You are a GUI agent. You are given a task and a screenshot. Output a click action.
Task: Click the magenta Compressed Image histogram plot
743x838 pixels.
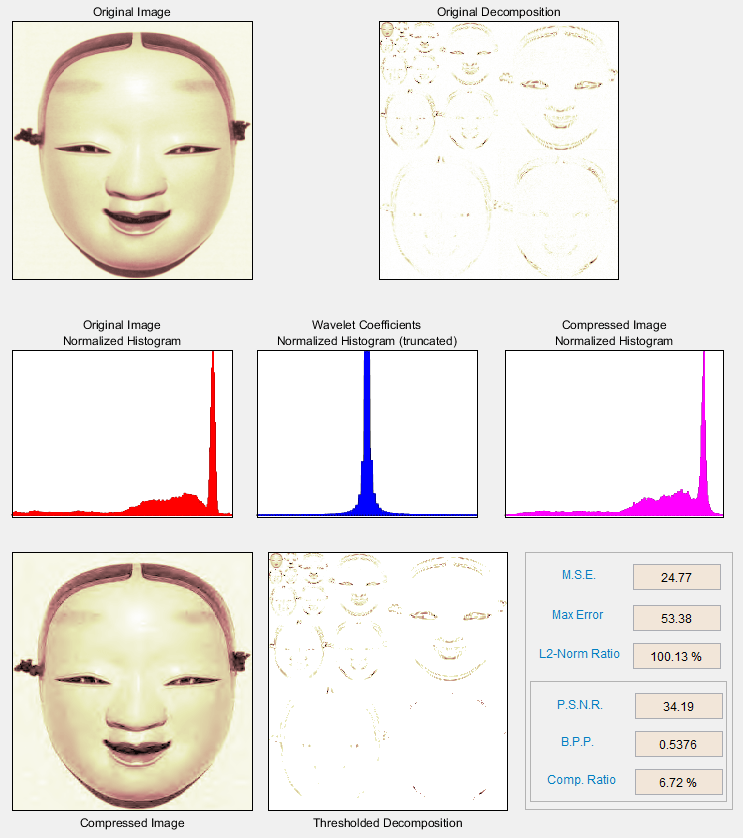point(614,434)
